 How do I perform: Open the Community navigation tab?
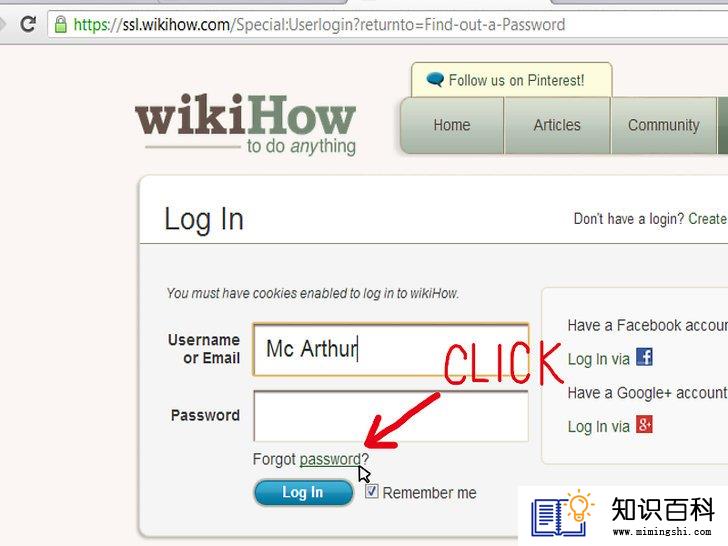663,125
